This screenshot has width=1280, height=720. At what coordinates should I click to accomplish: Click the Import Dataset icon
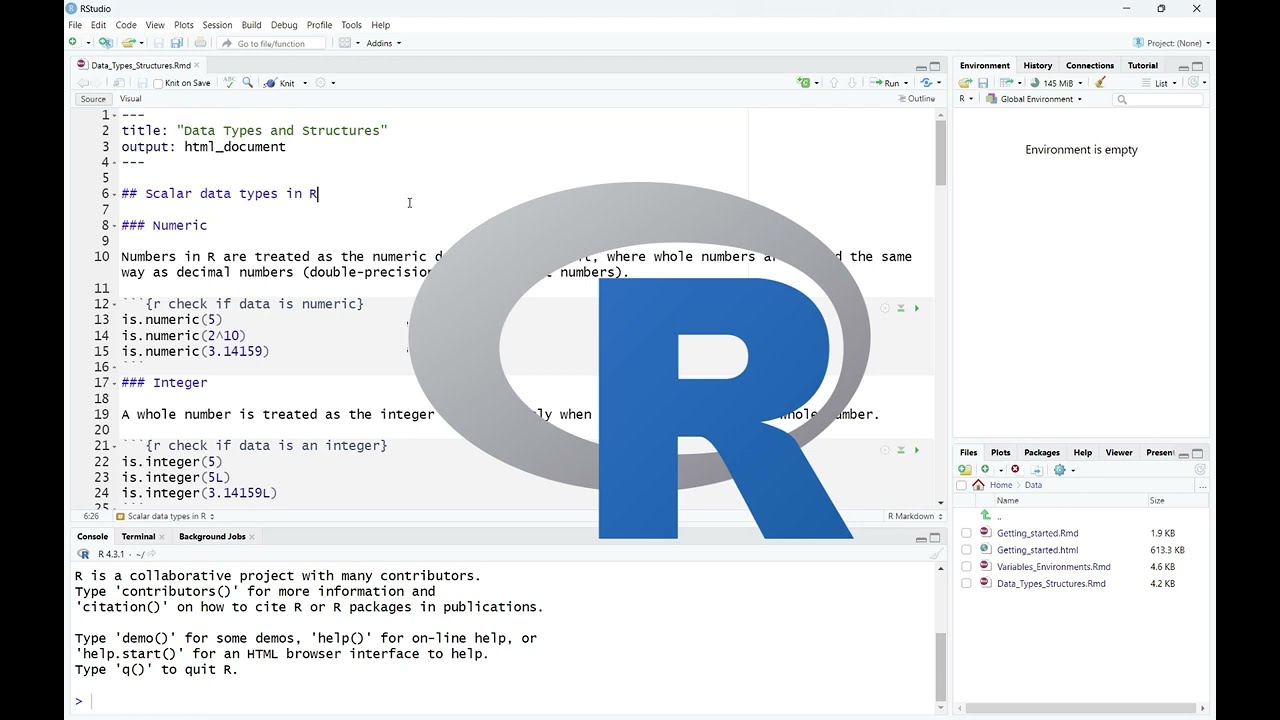coord(1006,83)
